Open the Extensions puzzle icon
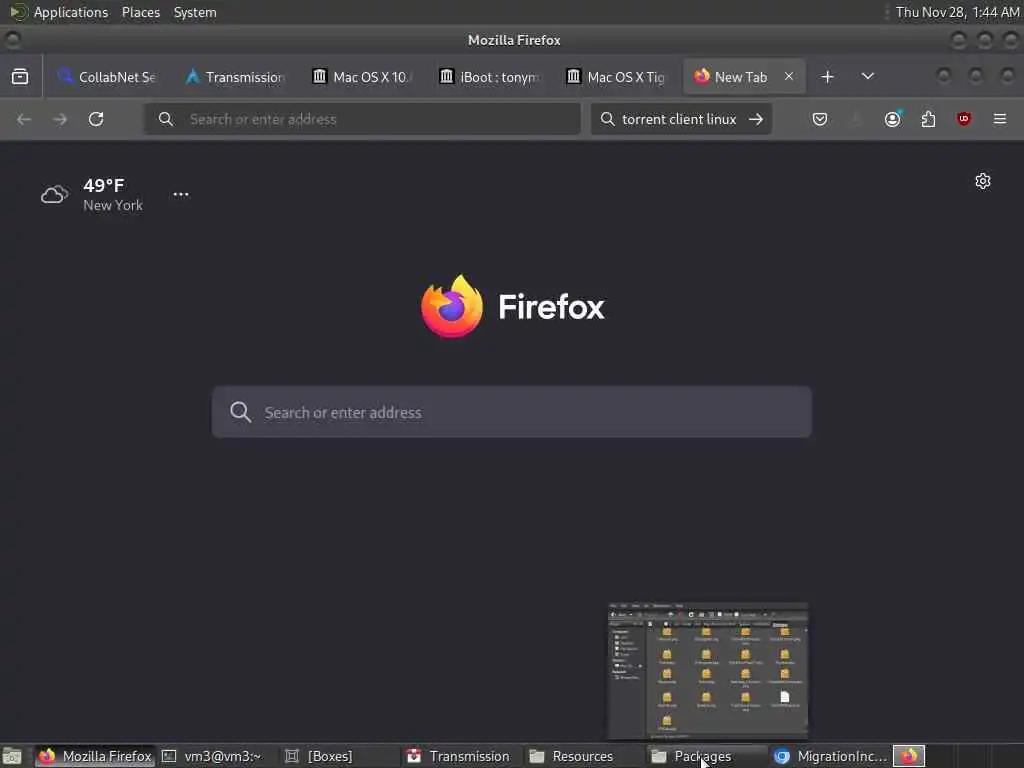This screenshot has width=1024, height=768. pos(928,119)
